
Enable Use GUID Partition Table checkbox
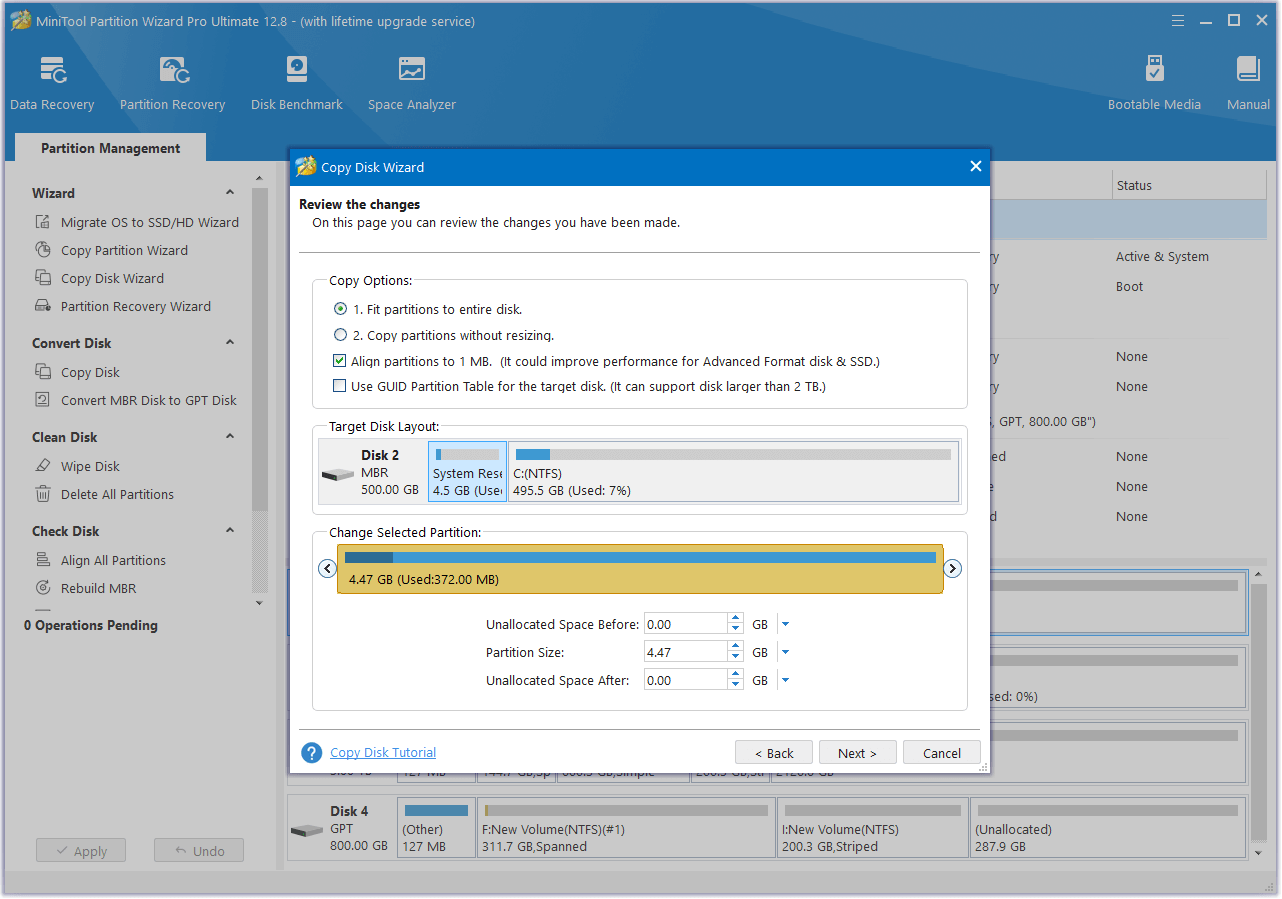click(x=340, y=386)
